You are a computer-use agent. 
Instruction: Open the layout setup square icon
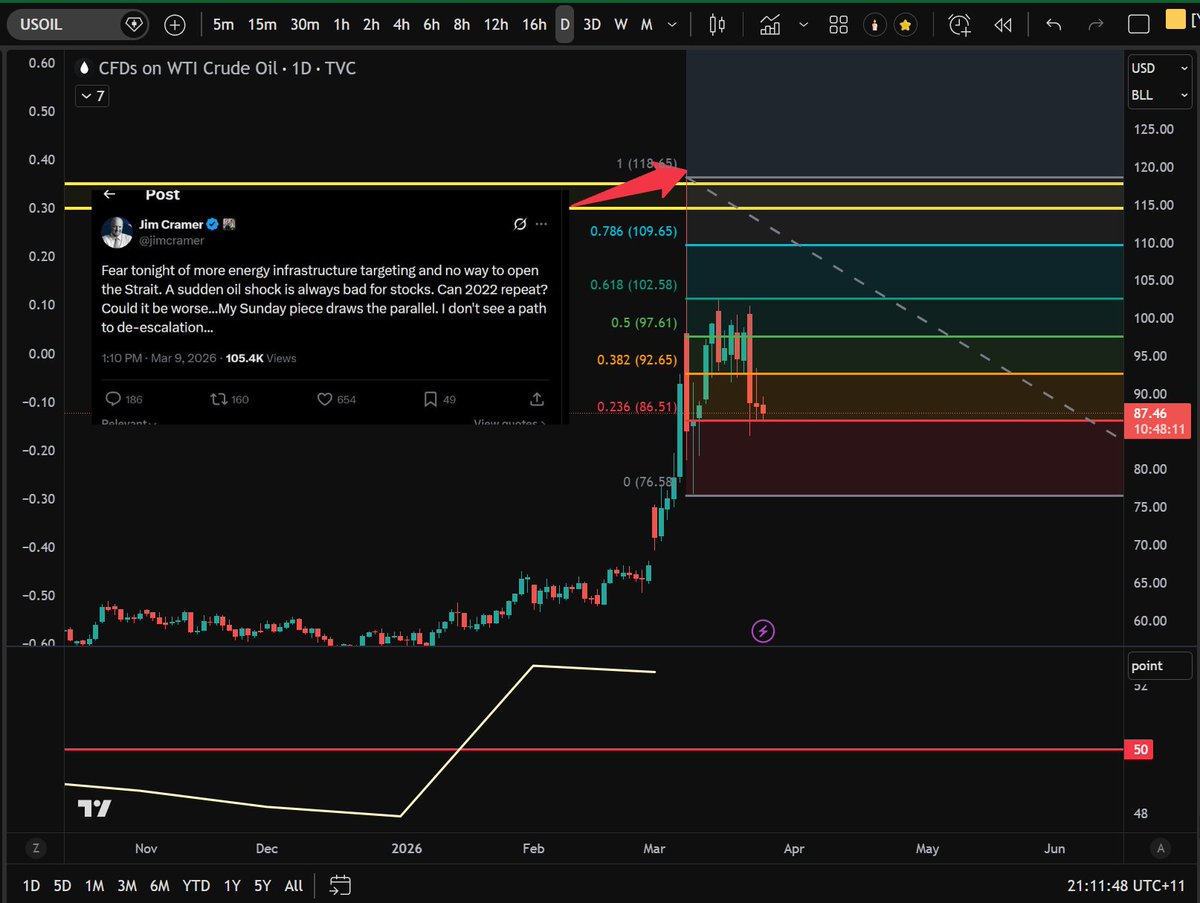pyautogui.click(x=1138, y=25)
